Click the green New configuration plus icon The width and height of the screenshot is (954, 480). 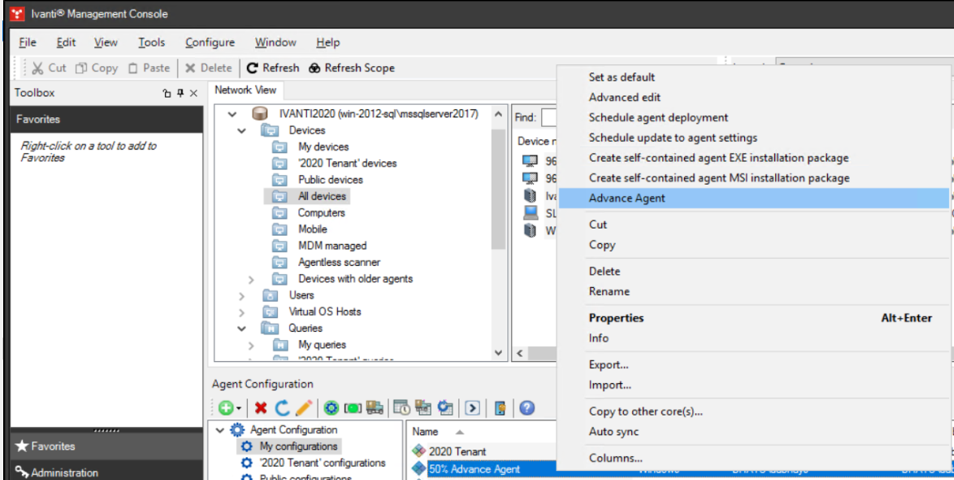[226, 408]
